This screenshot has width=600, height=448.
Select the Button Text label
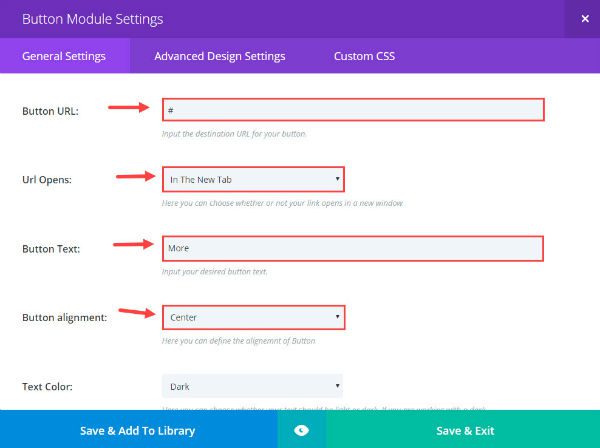(x=52, y=249)
